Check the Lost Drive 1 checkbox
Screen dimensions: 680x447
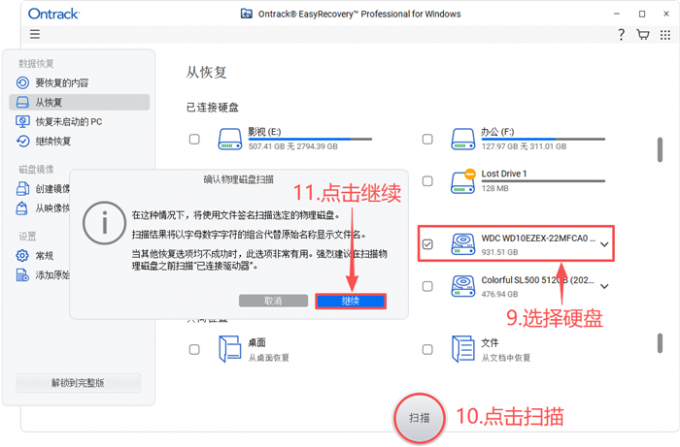428,181
